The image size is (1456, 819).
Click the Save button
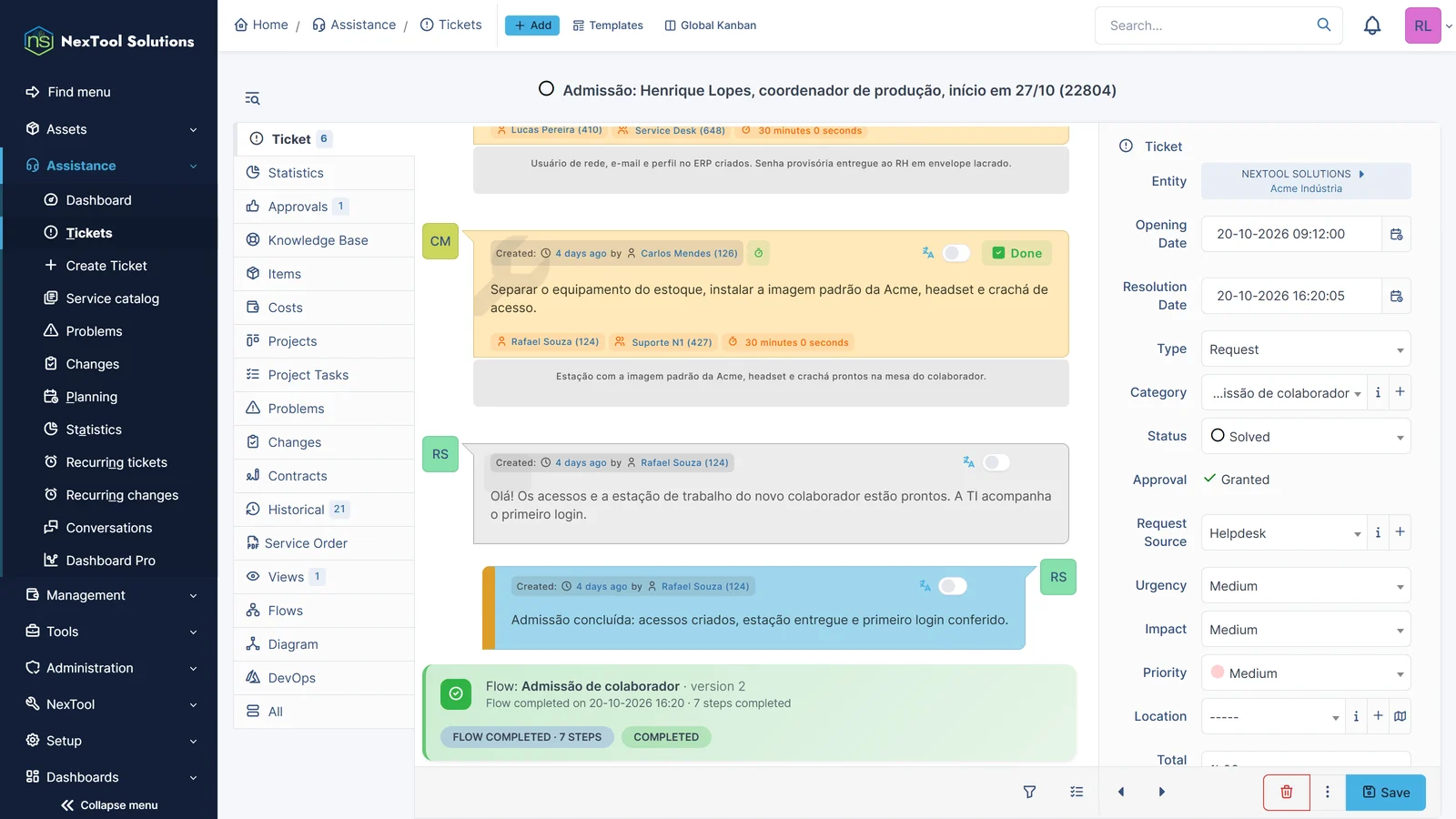coord(1386,792)
